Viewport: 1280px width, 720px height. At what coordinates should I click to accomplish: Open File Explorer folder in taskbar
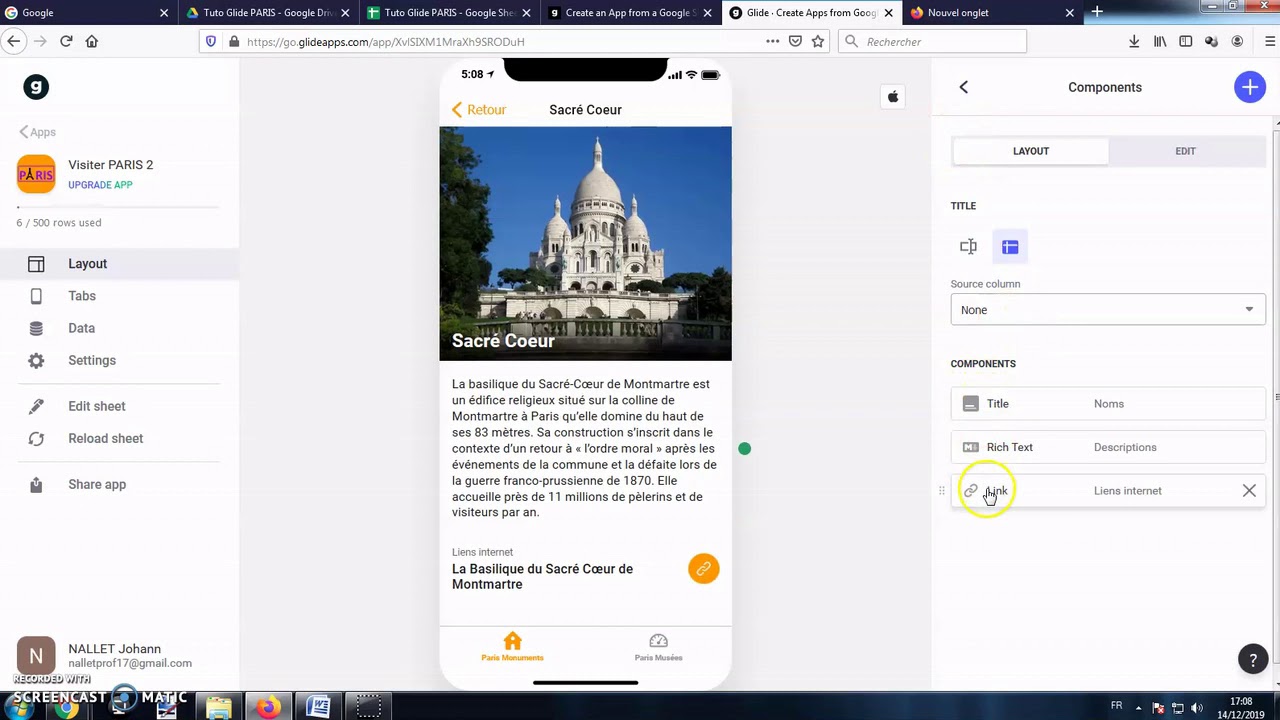218,708
